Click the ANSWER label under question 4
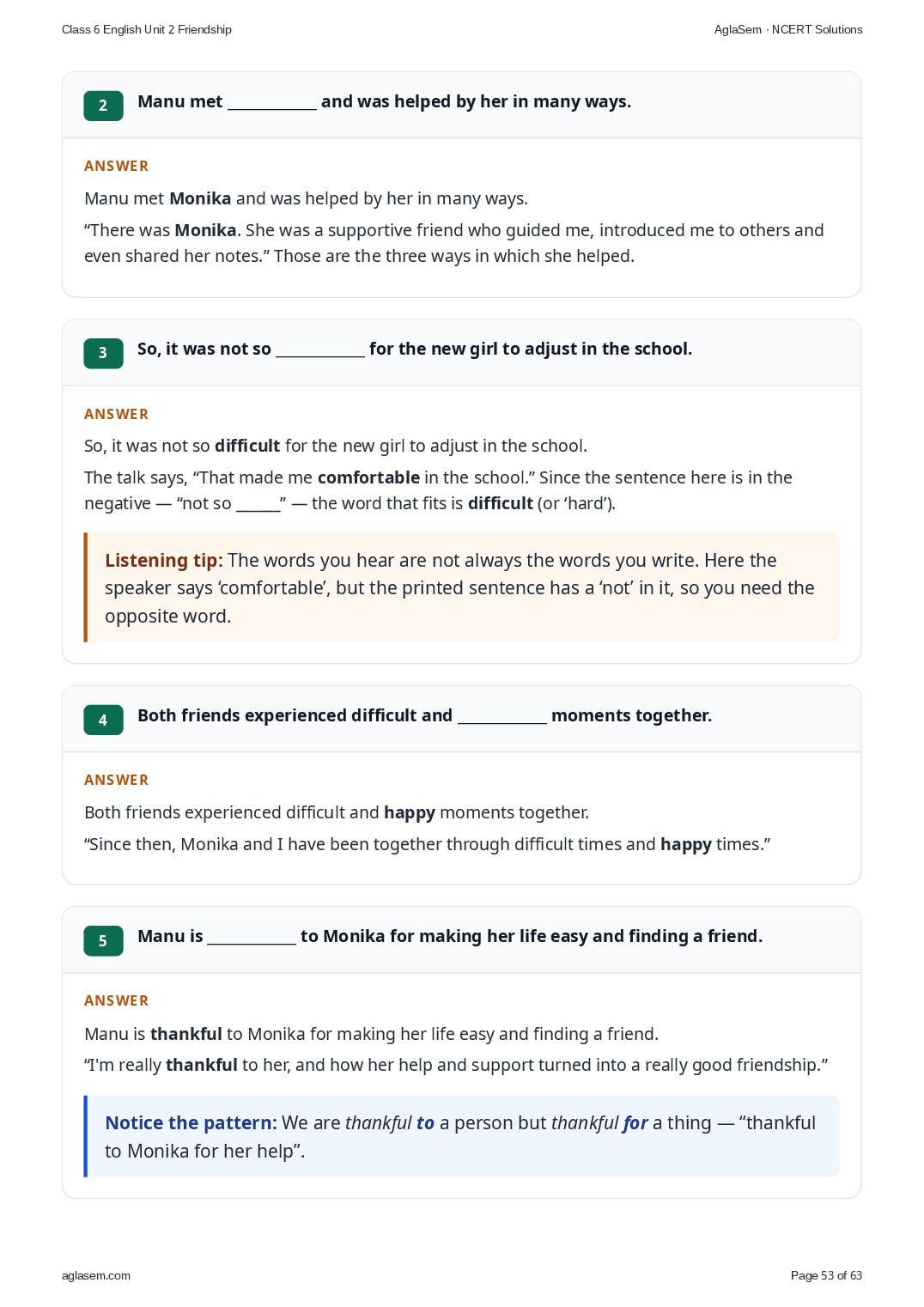924x1307 pixels. pyautogui.click(x=117, y=780)
